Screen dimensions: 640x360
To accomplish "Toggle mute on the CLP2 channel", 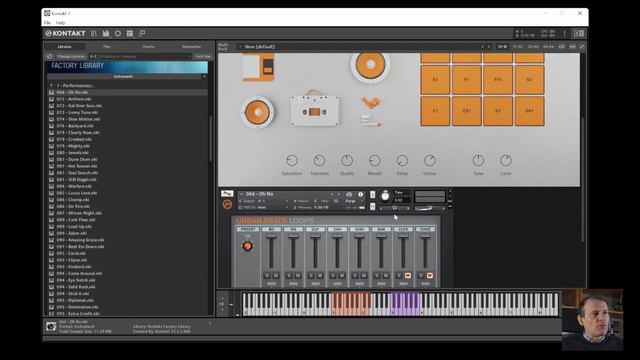I will tap(407, 276).
